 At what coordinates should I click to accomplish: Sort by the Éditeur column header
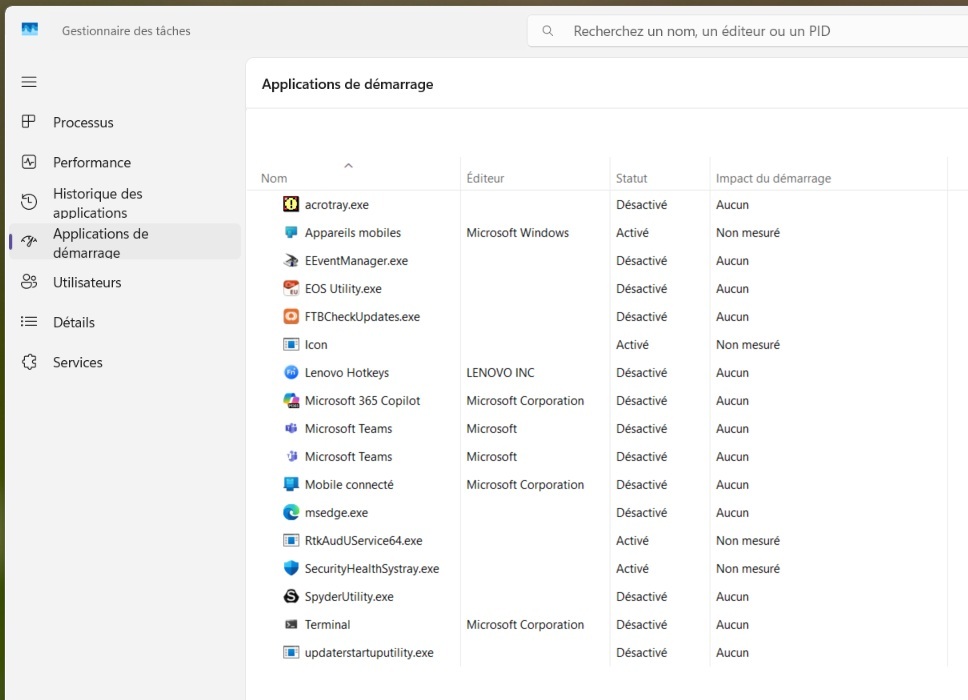tap(485, 178)
